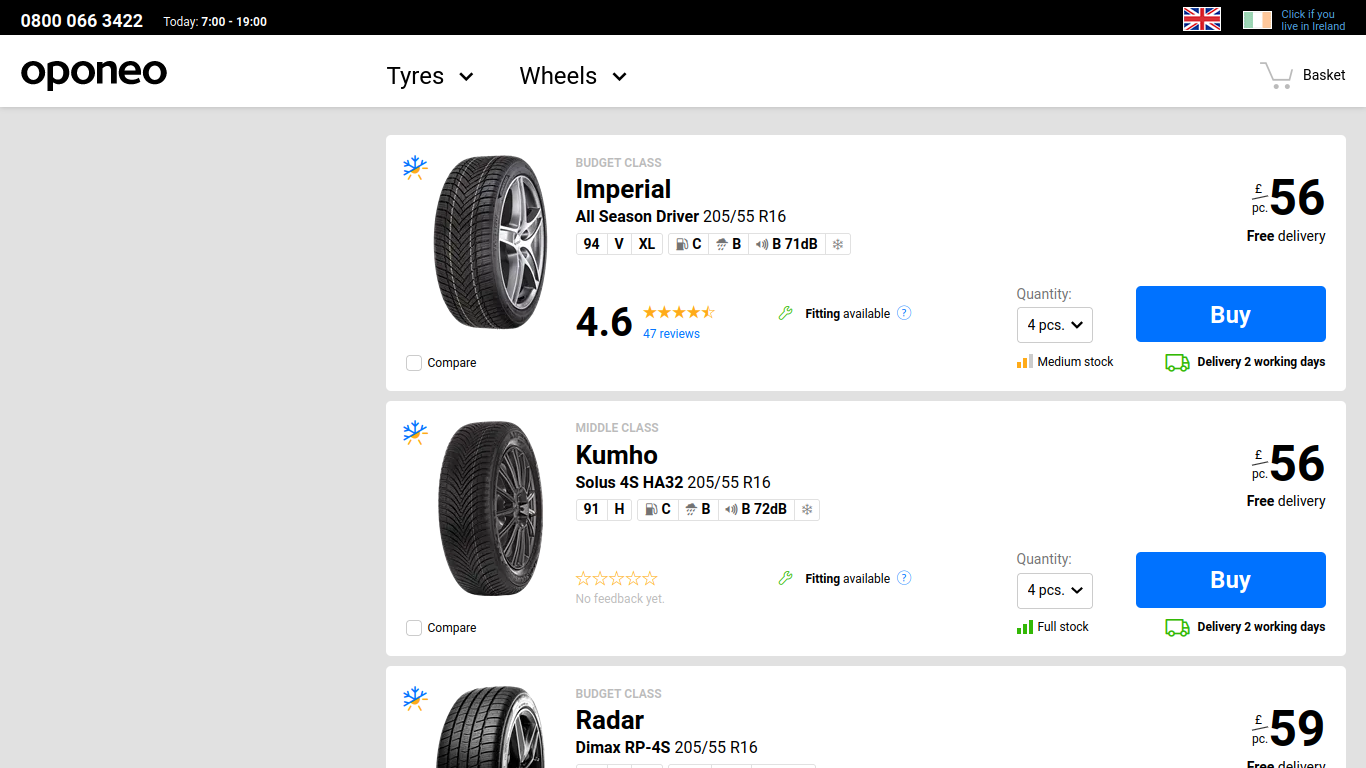Select the UK flag icon

click(1202, 19)
